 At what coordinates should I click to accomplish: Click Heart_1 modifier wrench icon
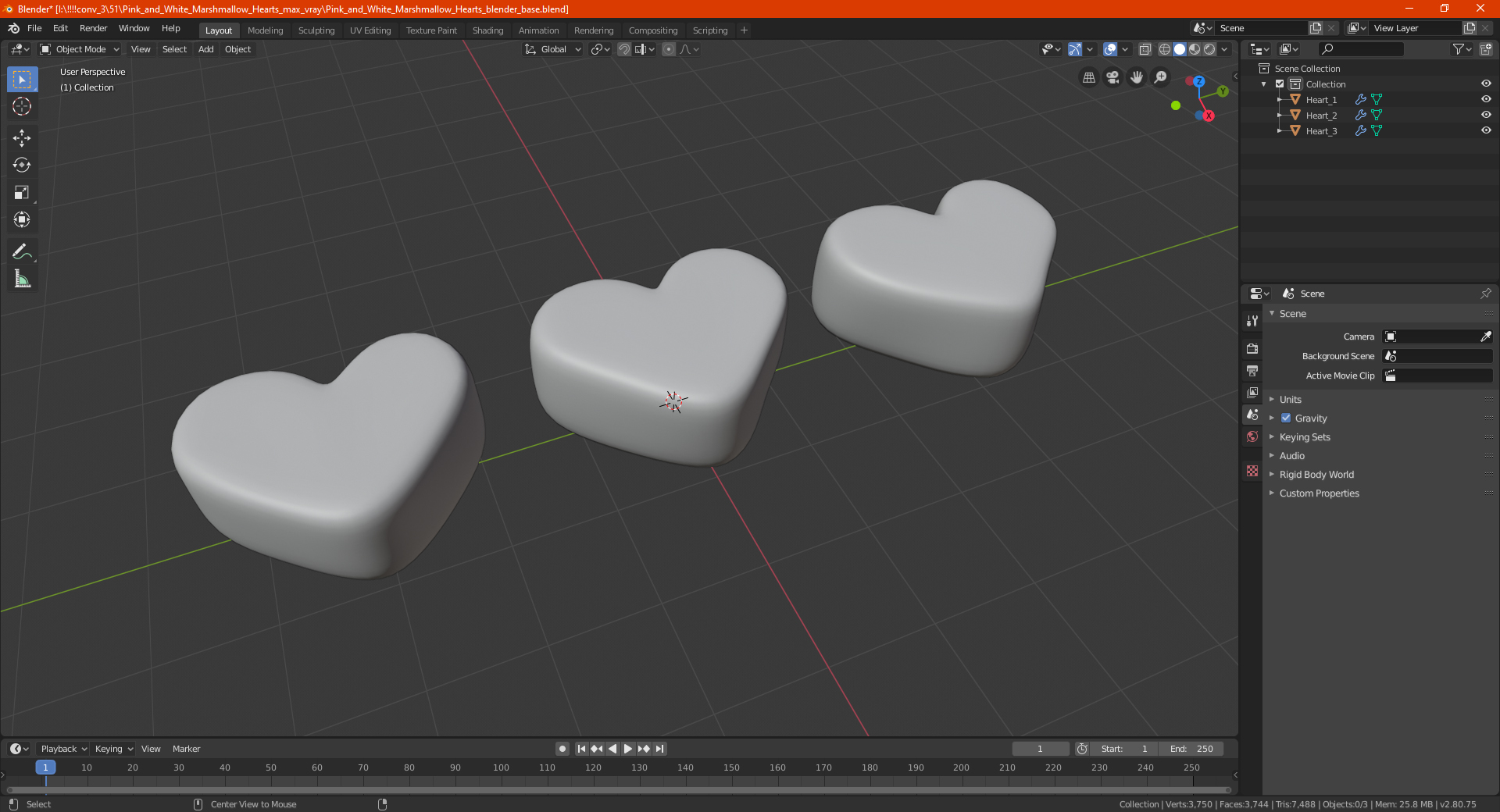pyautogui.click(x=1361, y=100)
